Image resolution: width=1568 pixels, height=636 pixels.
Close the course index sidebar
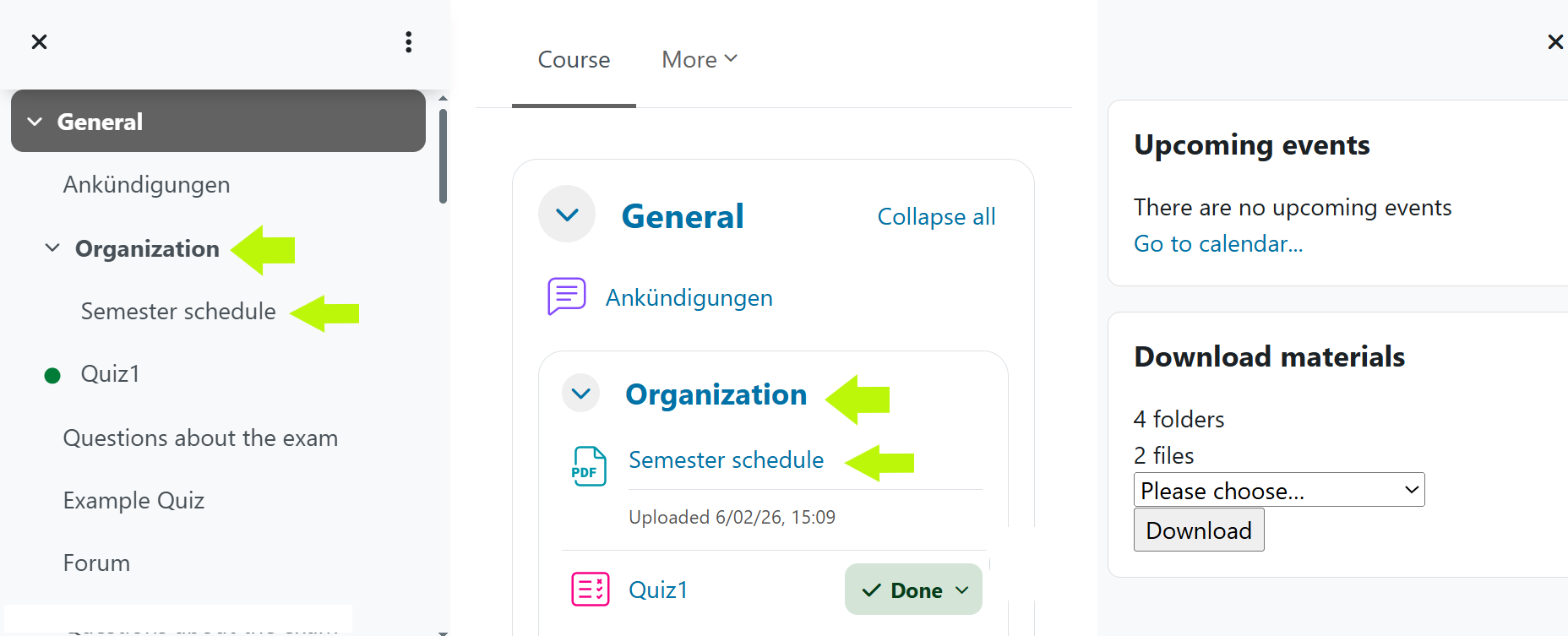click(39, 41)
